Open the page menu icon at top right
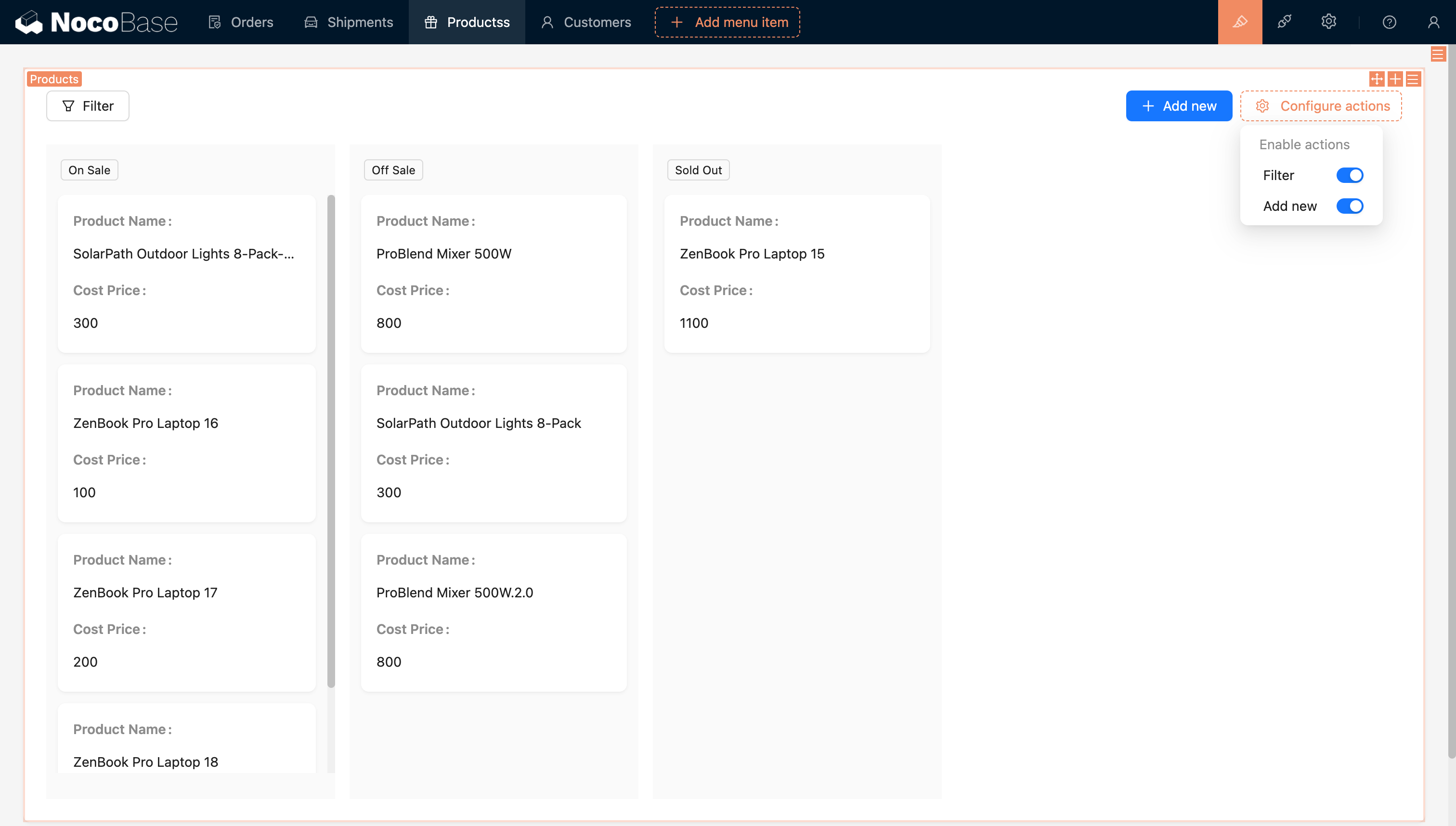Screen dimensions: 1456x826 [x=1439, y=54]
